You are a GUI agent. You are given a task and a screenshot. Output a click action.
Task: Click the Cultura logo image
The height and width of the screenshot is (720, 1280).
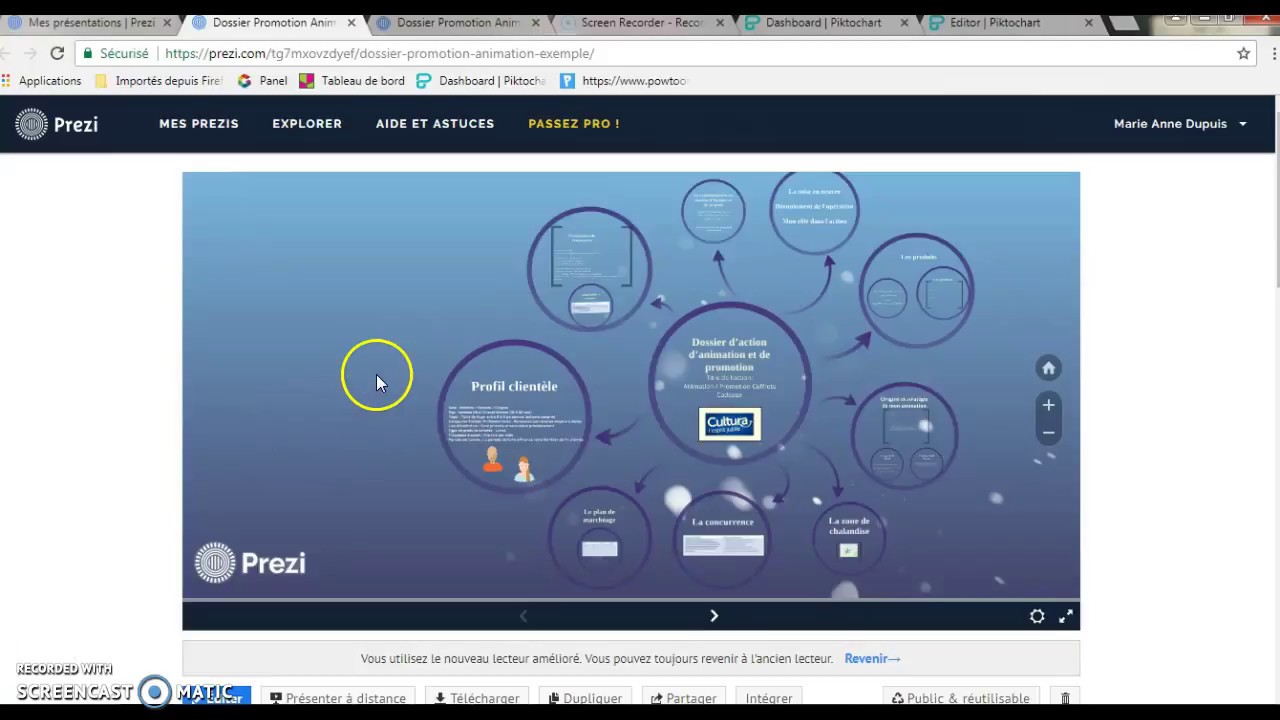pyautogui.click(x=729, y=424)
